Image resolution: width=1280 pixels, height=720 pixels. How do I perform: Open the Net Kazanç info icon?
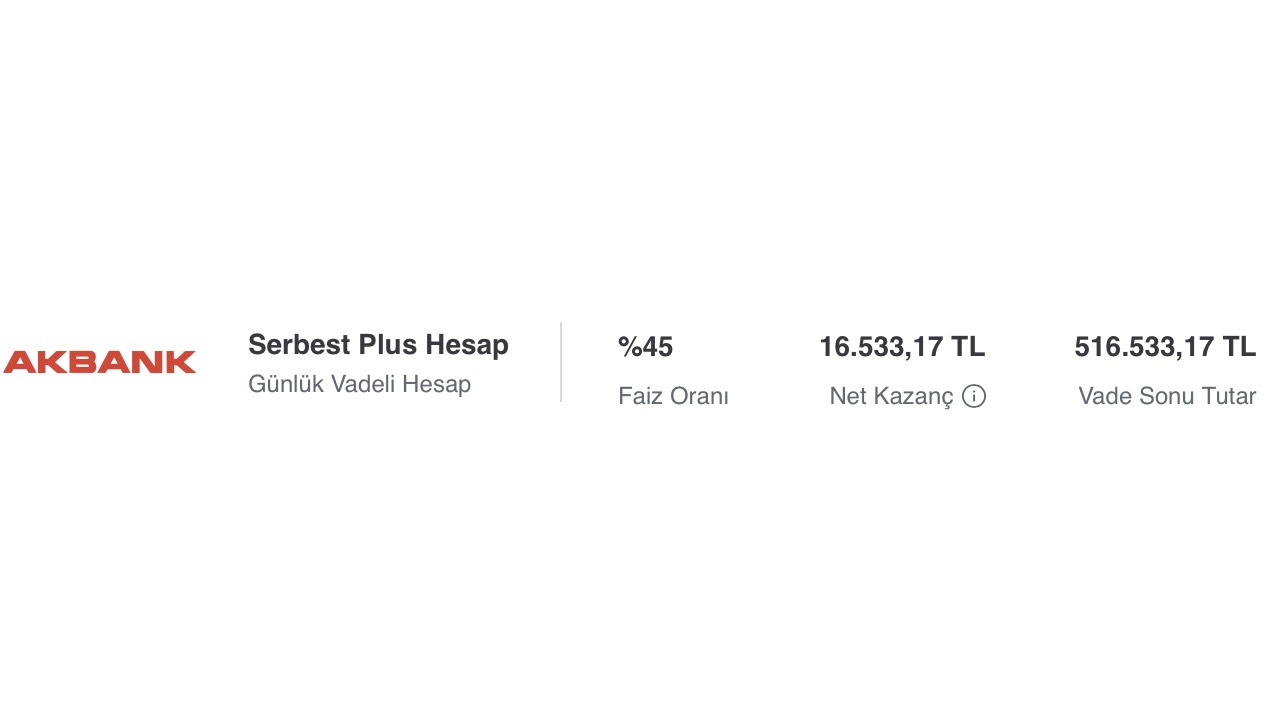coord(974,397)
